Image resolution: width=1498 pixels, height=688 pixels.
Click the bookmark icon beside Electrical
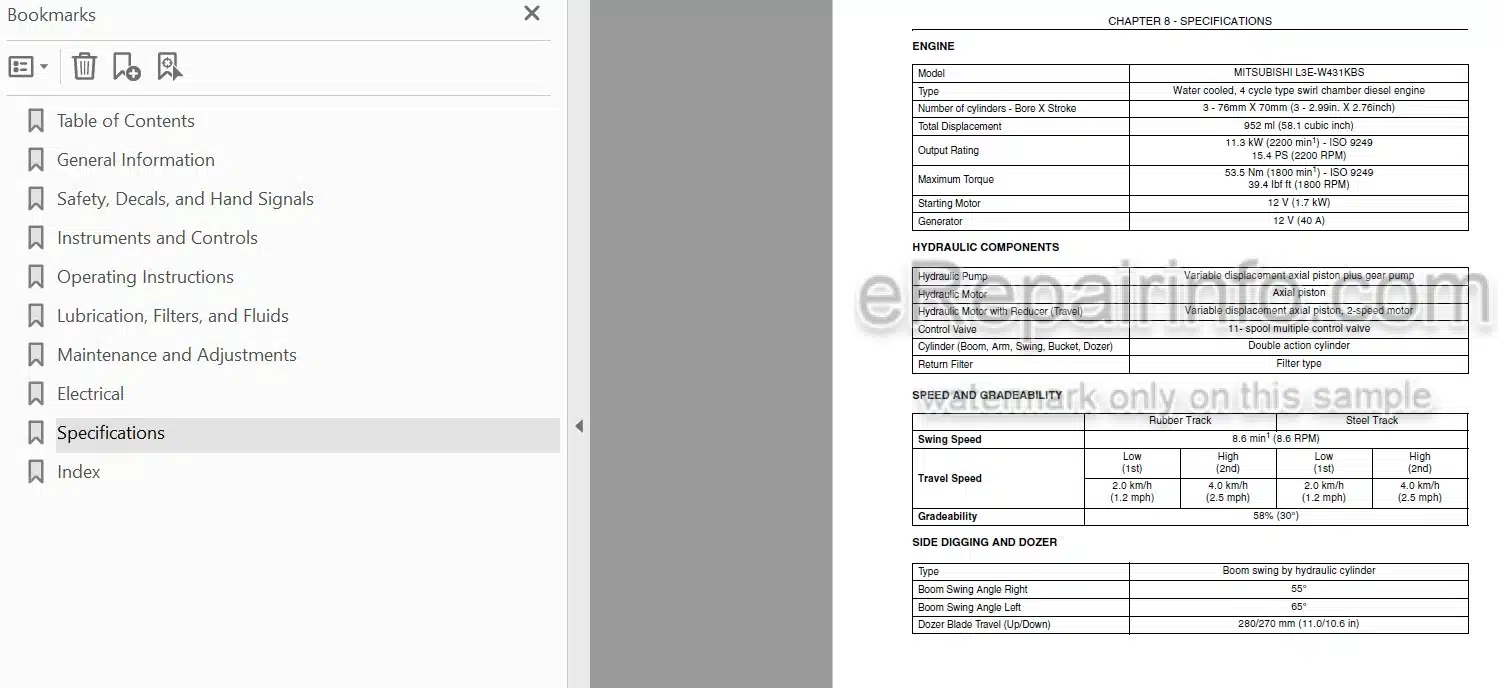(x=36, y=394)
